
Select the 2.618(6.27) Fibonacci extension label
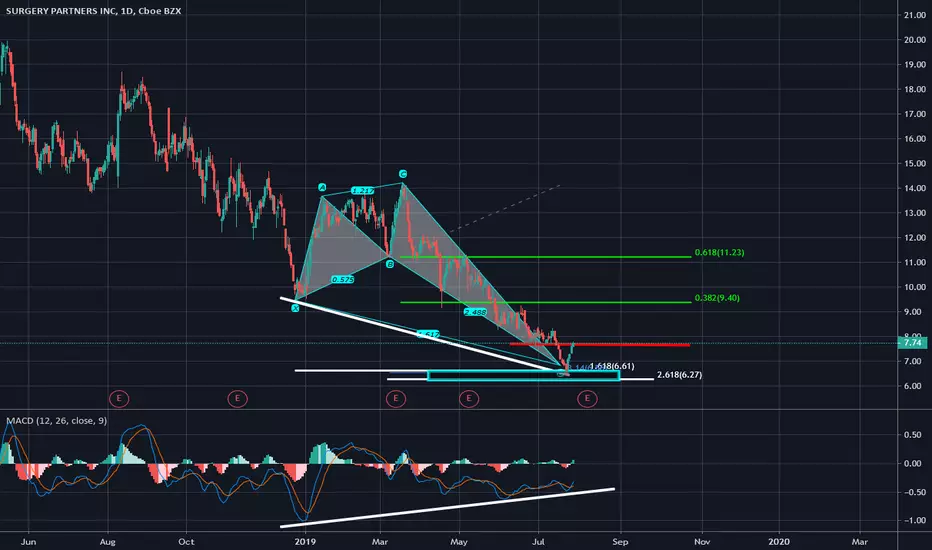click(x=679, y=375)
